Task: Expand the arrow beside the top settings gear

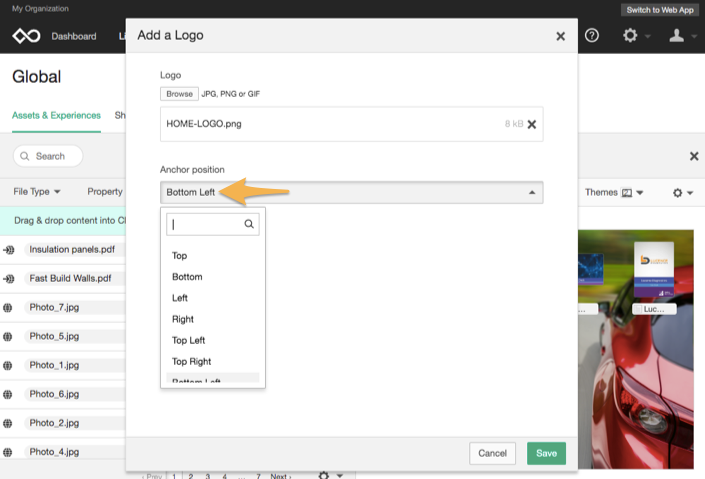Action: [x=647, y=36]
